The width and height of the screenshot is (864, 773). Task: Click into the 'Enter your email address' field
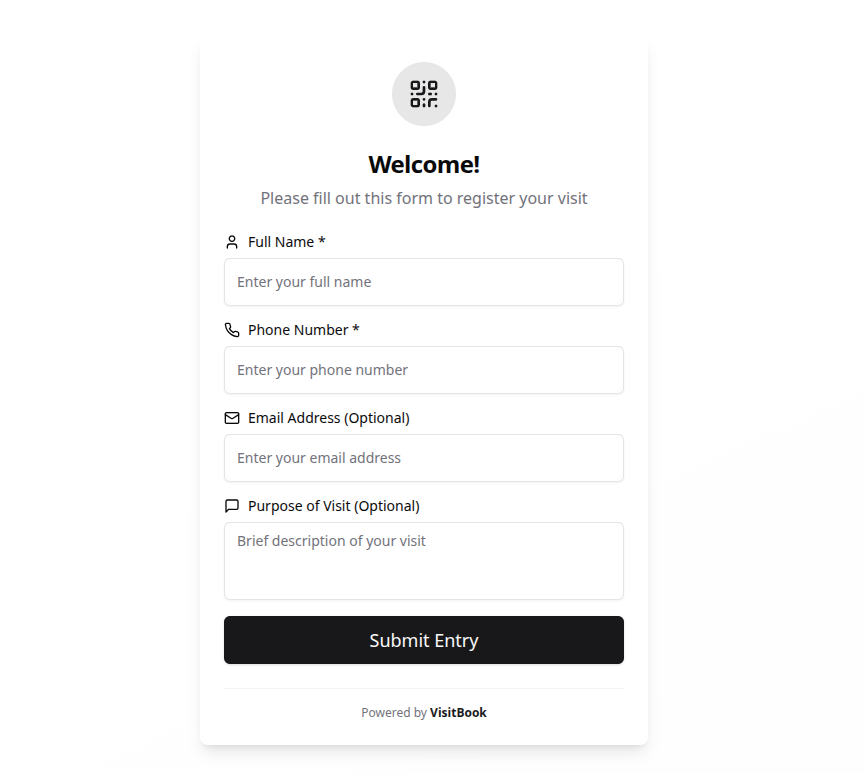point(424,458)
